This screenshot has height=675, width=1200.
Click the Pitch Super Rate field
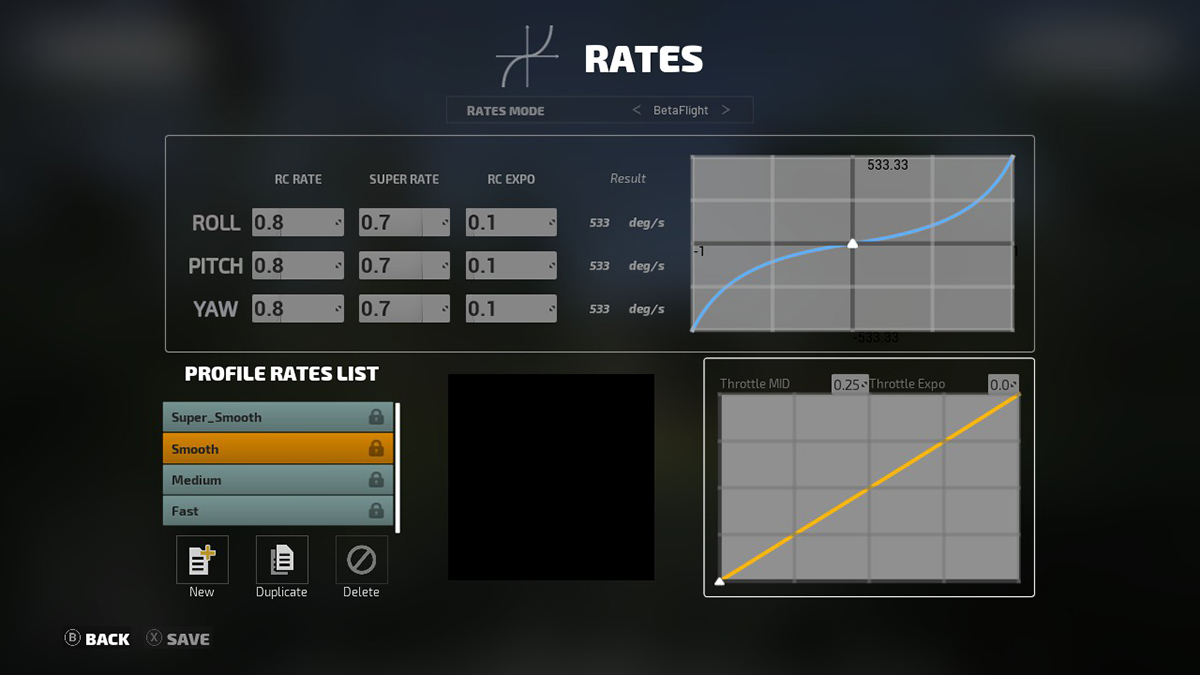404,265
